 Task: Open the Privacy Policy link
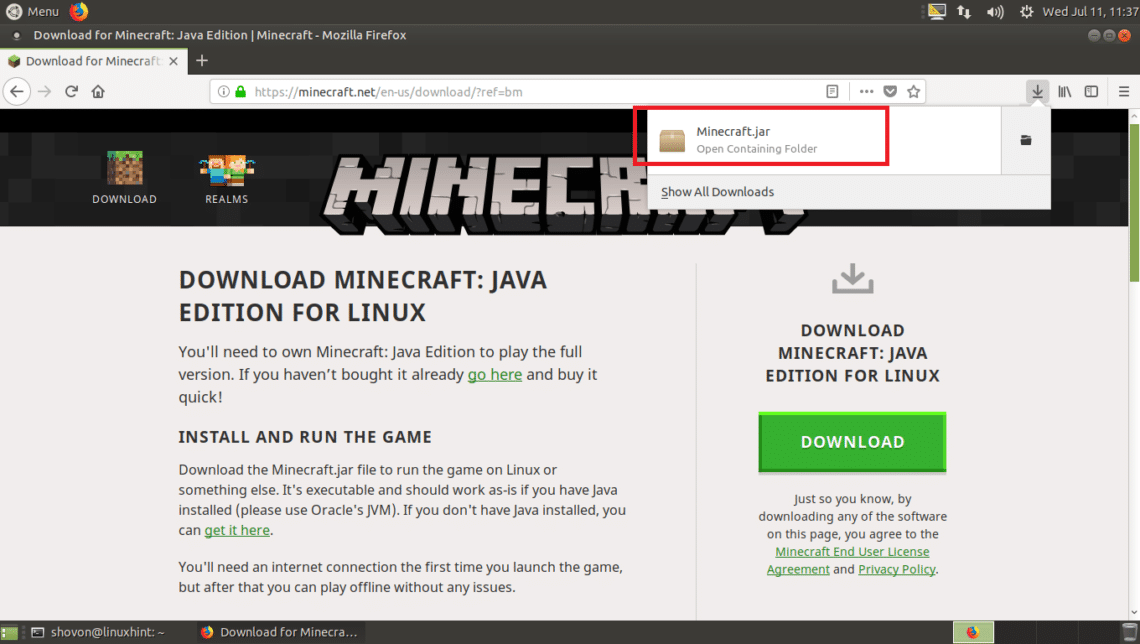tap(896, 569)
